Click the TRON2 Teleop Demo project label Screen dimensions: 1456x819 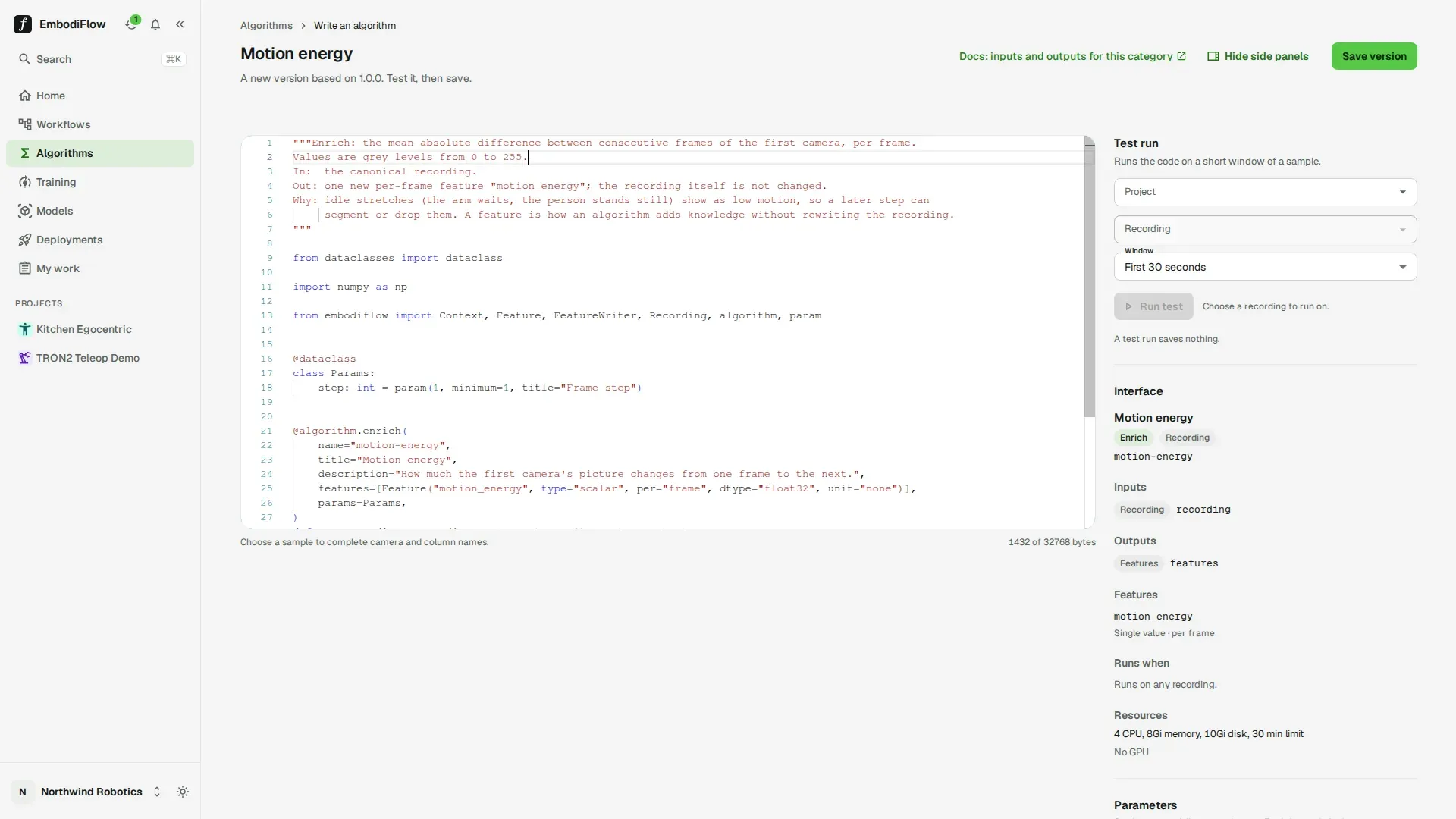[x=88, y=358]
